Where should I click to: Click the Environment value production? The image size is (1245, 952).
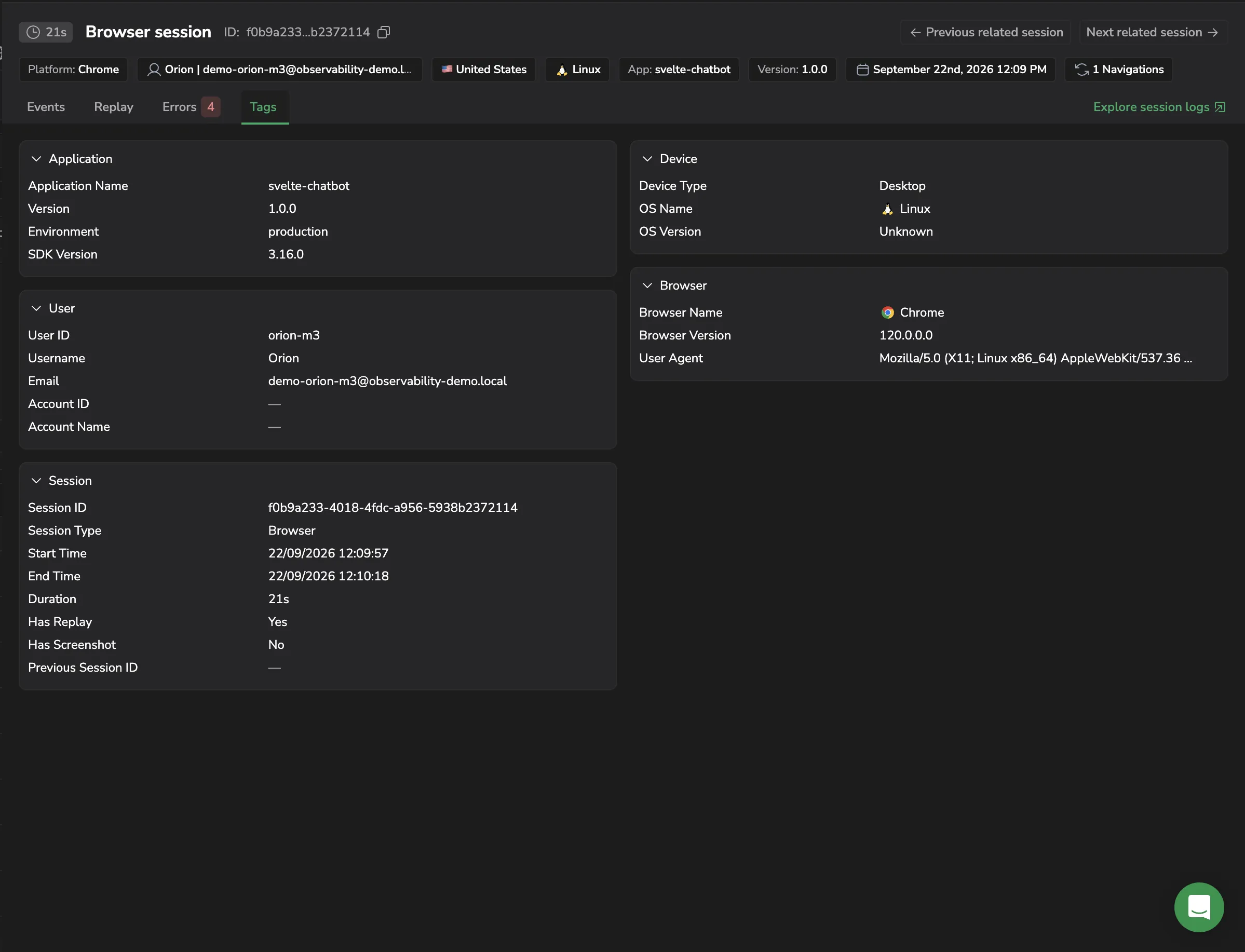[298, 232]
